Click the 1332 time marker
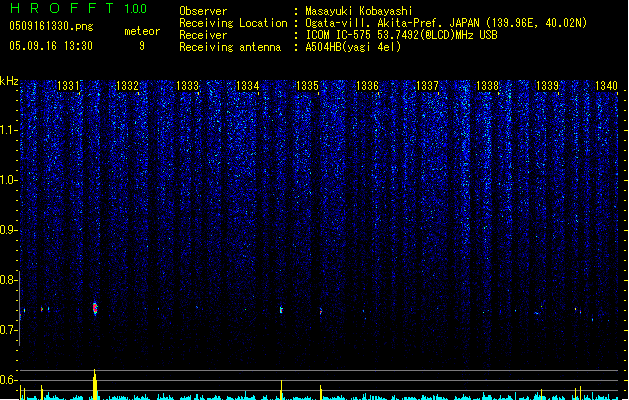This screenshot has width=629, height=400. [127, 86]
